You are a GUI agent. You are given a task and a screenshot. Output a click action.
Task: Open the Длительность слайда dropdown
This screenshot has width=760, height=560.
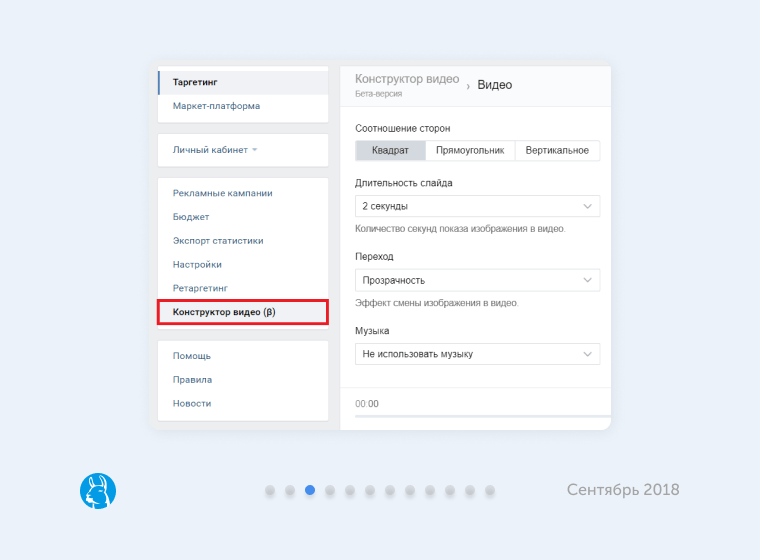(x=477, y=206)
